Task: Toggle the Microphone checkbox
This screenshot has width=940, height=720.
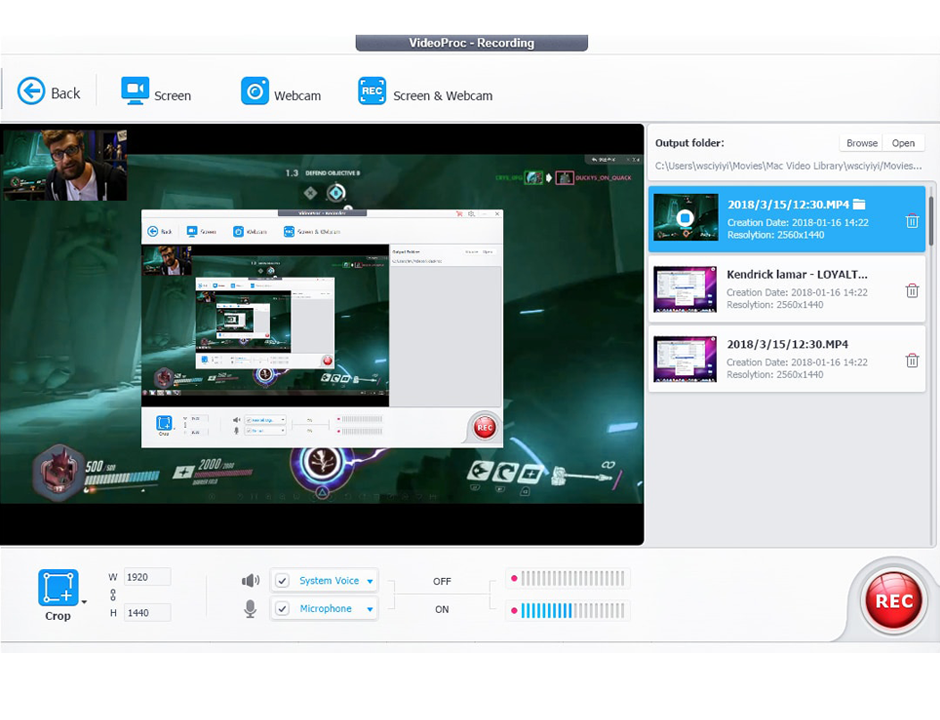Action: coord(282,608)
